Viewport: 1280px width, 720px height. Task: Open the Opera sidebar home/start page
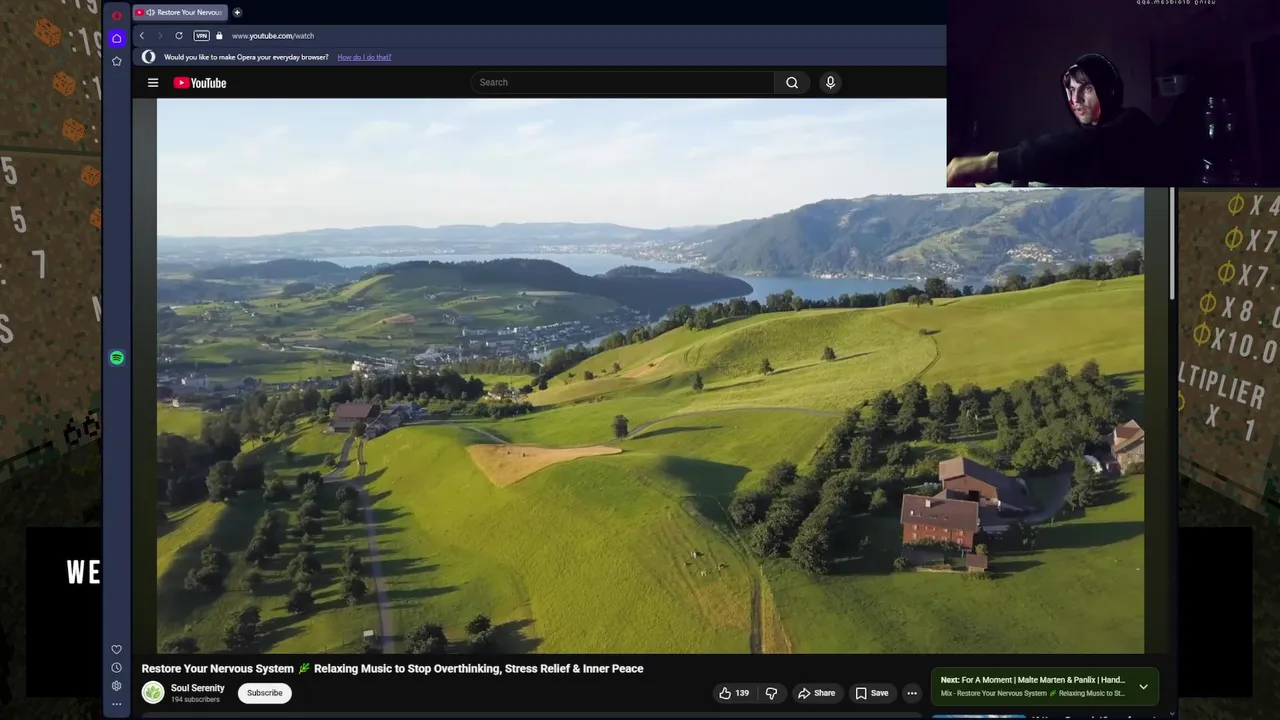pyautogui.click(x=117, y=38)
